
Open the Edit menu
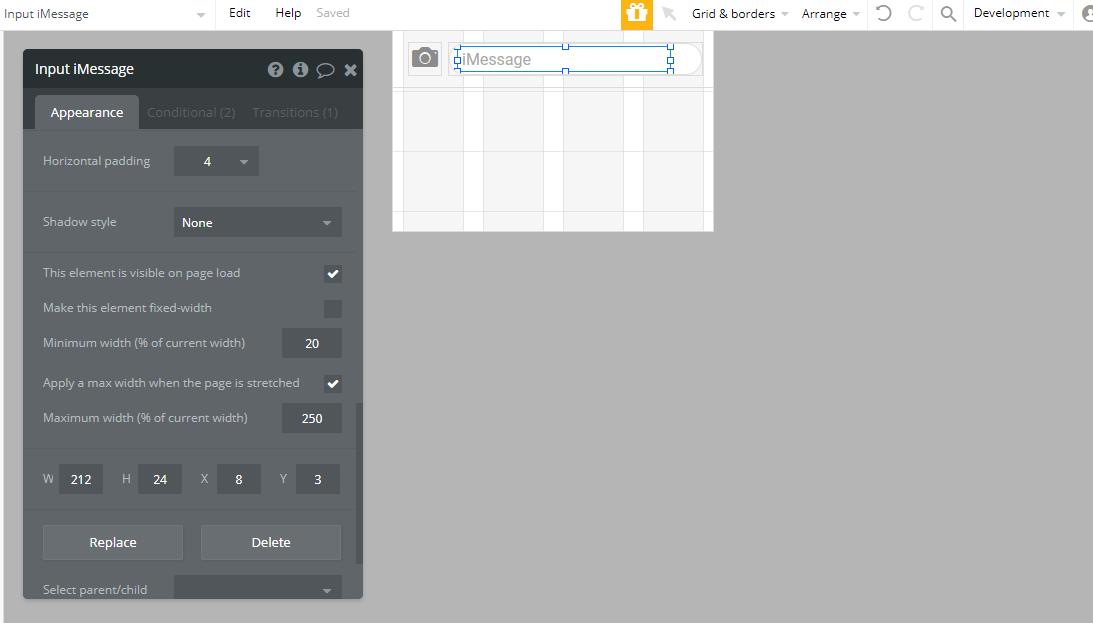click(x=239, y=13)
